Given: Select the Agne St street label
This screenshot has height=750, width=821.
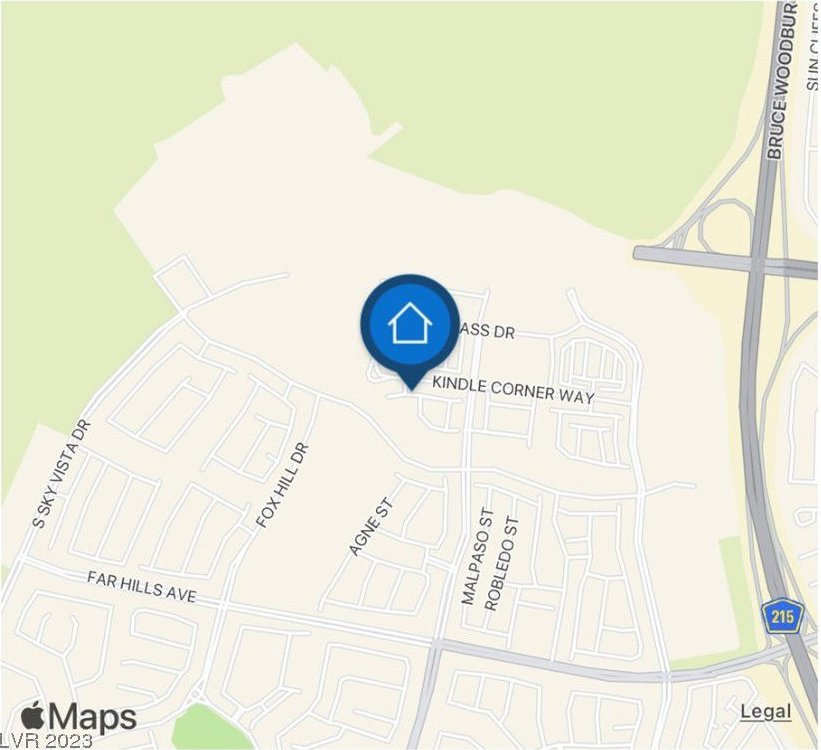Looking at the screenshot, I should tap(371, 527).
